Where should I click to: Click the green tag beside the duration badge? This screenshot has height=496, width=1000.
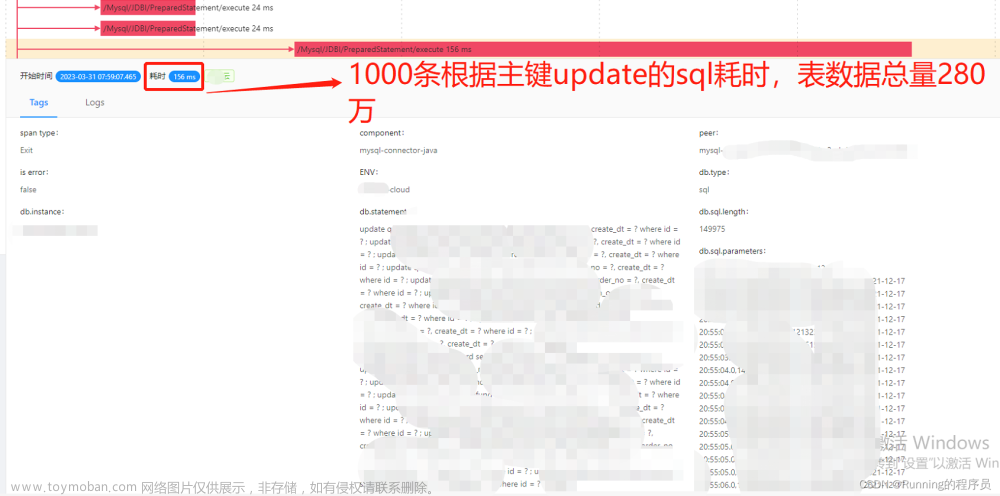(222, 77)
